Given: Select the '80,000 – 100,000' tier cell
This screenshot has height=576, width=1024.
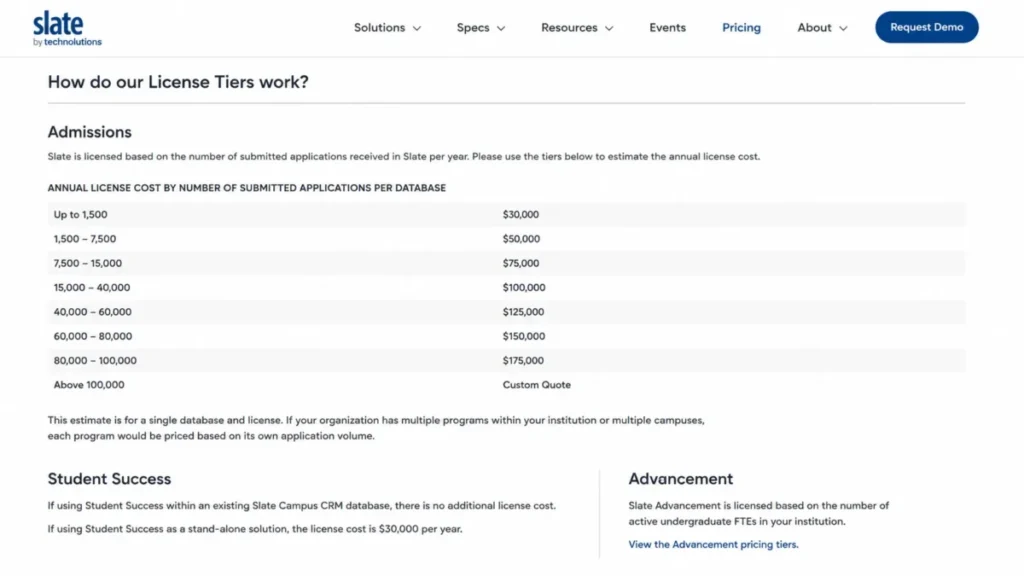Looking at the screenshot, I should pyautogui.click(x=95, y=360).
